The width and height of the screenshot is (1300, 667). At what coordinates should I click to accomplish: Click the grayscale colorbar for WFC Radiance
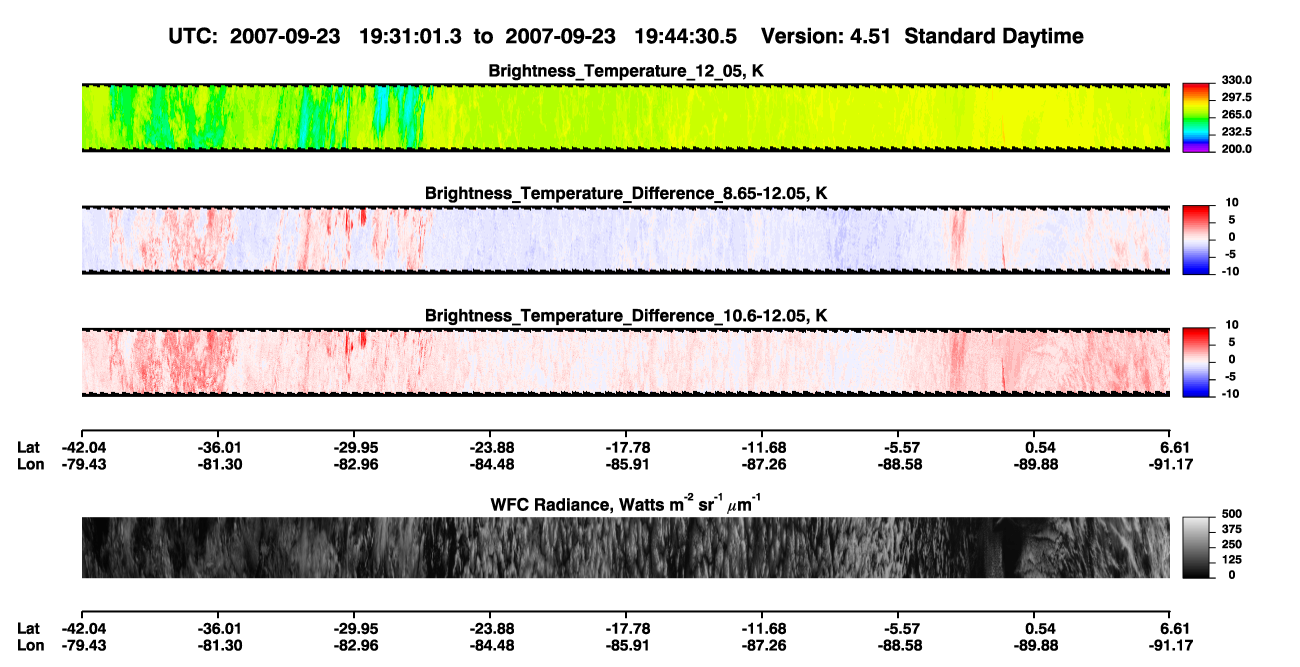point(1196,547)
